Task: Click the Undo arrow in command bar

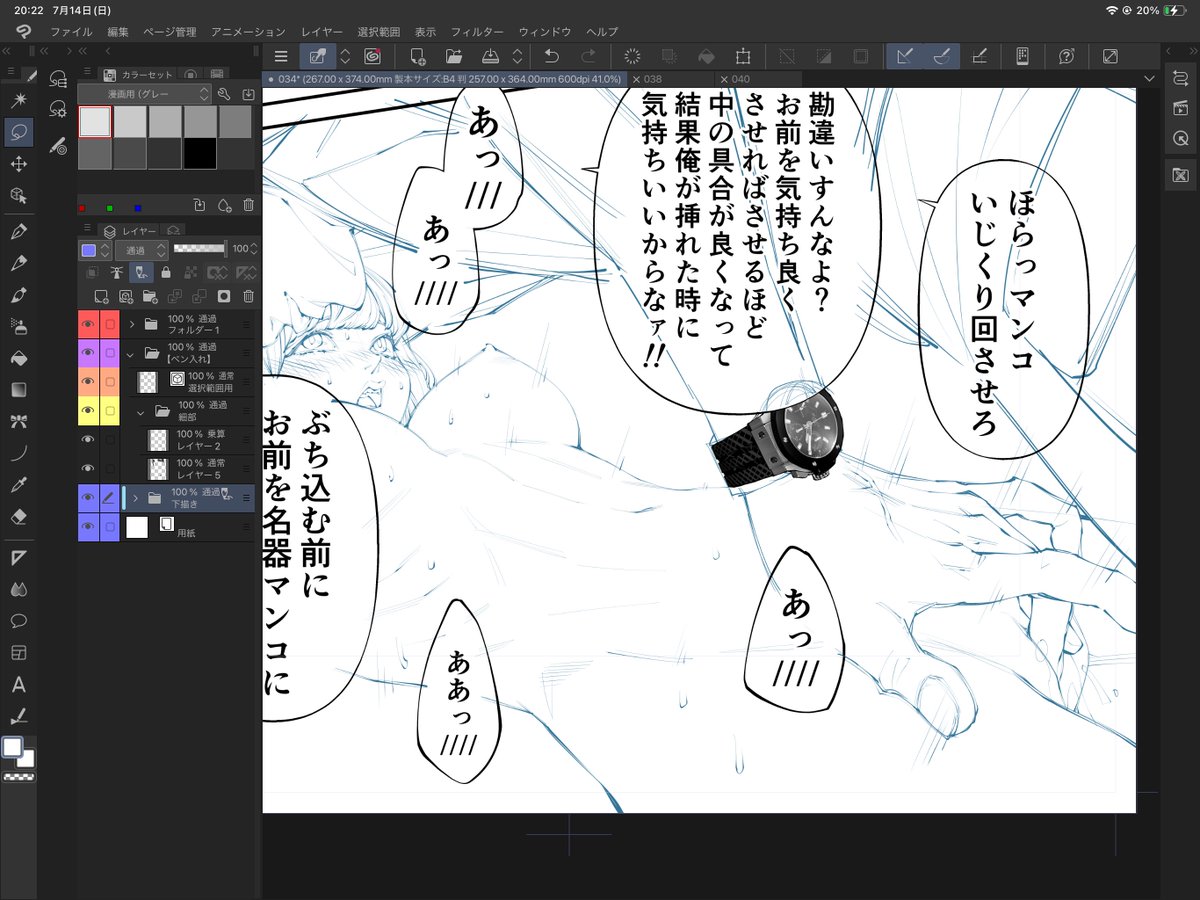Action: pyautogui.click(x=551, y=56)
